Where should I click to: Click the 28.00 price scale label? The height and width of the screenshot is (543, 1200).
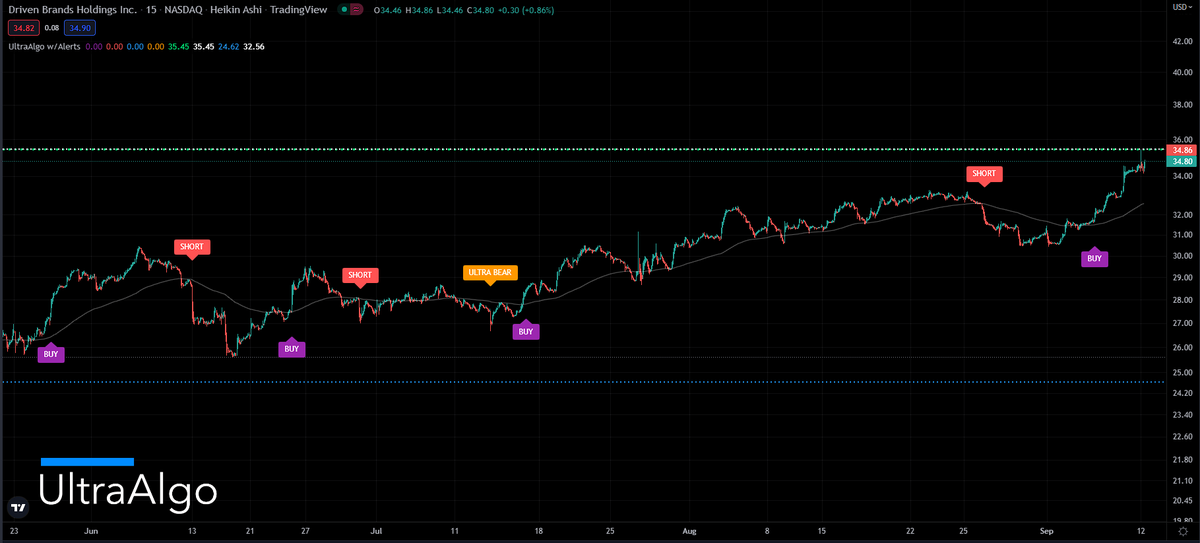pyautogui.click(x=1183, y=299)
